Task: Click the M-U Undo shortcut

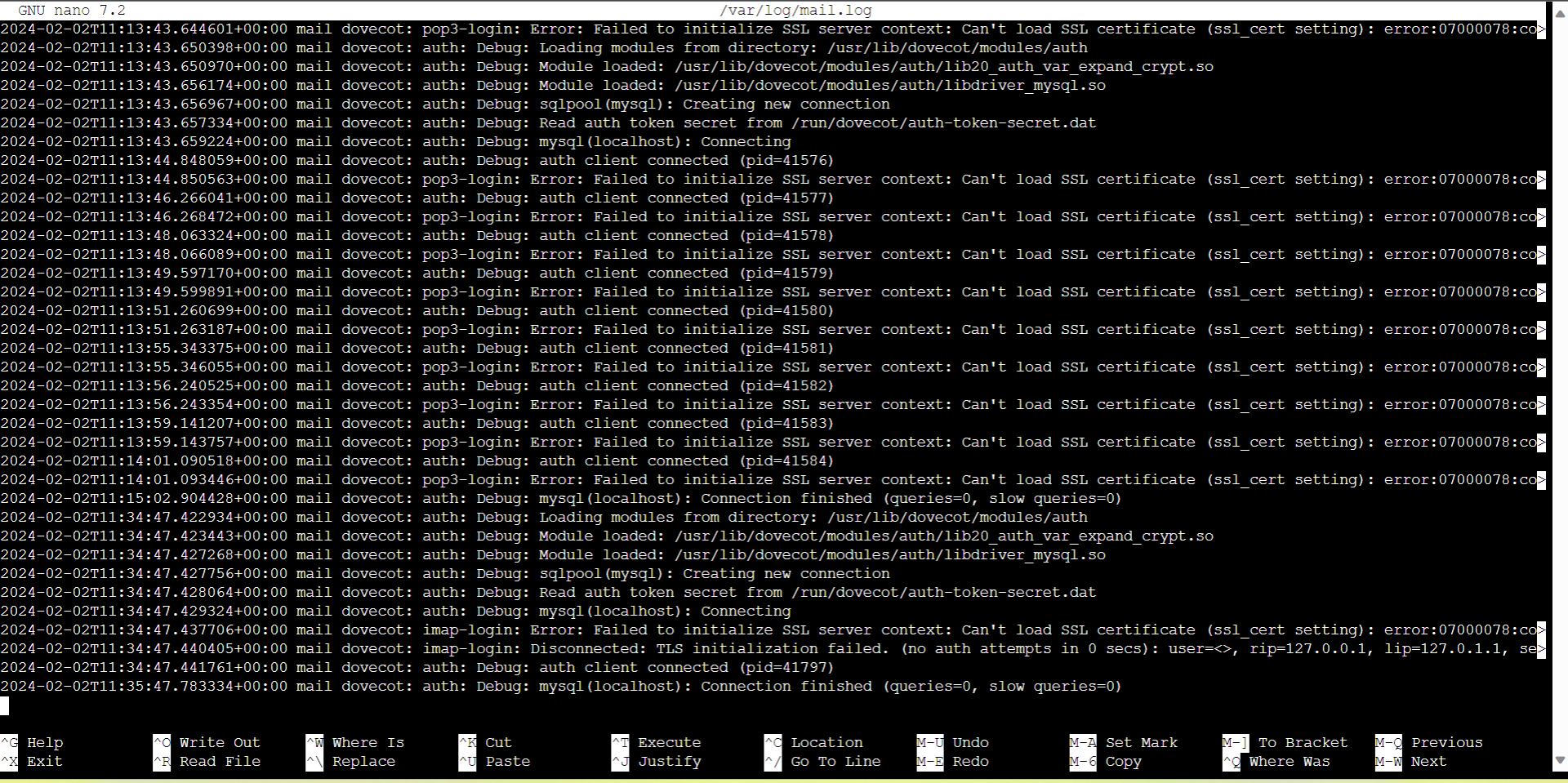Action: (953, 742)
